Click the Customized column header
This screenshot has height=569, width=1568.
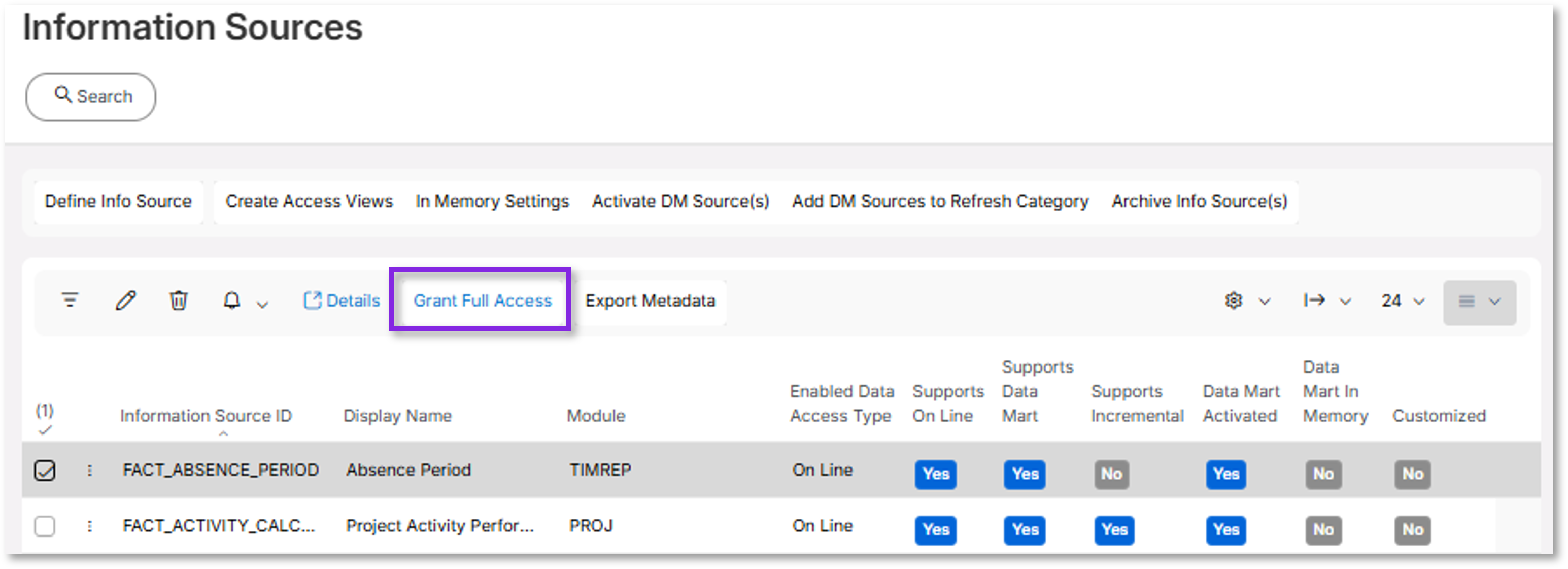(x=1439, y=416)
